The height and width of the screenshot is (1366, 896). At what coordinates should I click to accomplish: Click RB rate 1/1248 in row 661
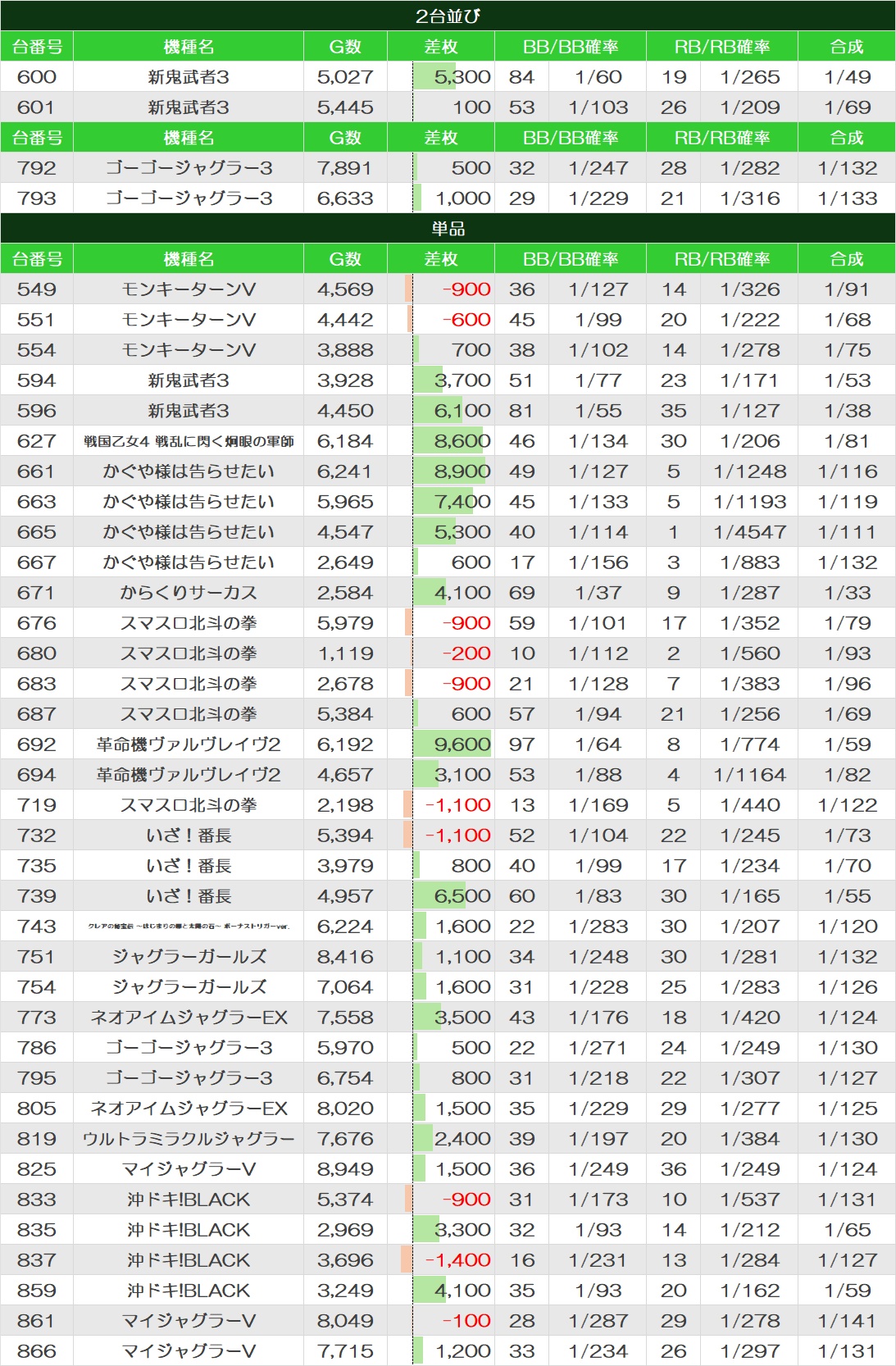pyautogui.click(x=750, y=471)
